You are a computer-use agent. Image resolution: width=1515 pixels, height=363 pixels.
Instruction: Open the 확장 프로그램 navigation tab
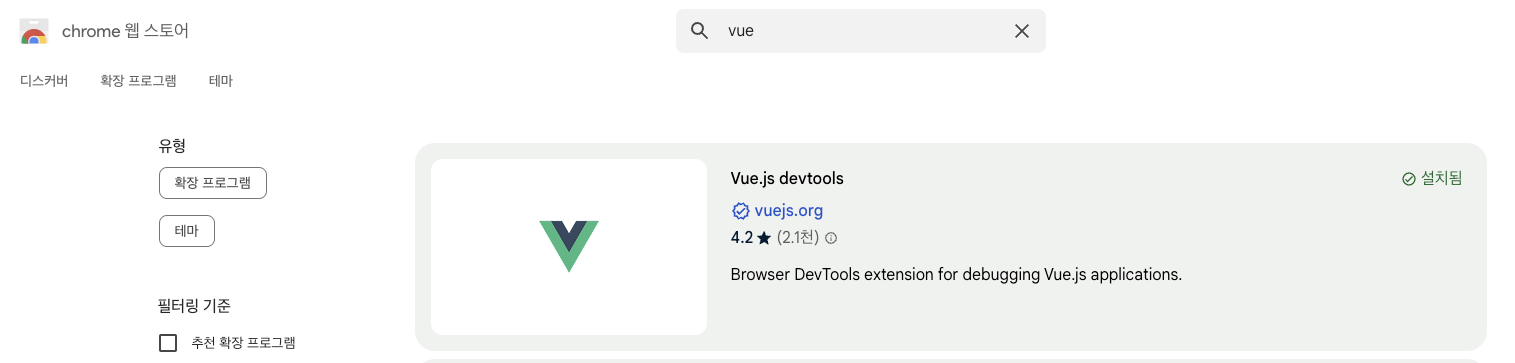click(x=138, y=81)
